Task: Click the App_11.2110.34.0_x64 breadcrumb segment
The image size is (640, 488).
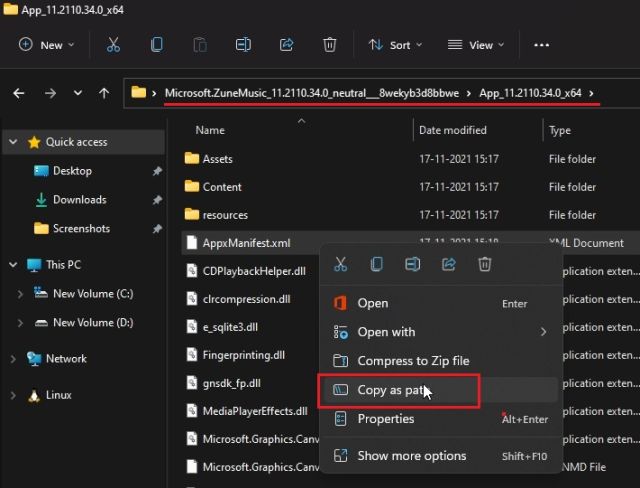Action: [530, 93]
